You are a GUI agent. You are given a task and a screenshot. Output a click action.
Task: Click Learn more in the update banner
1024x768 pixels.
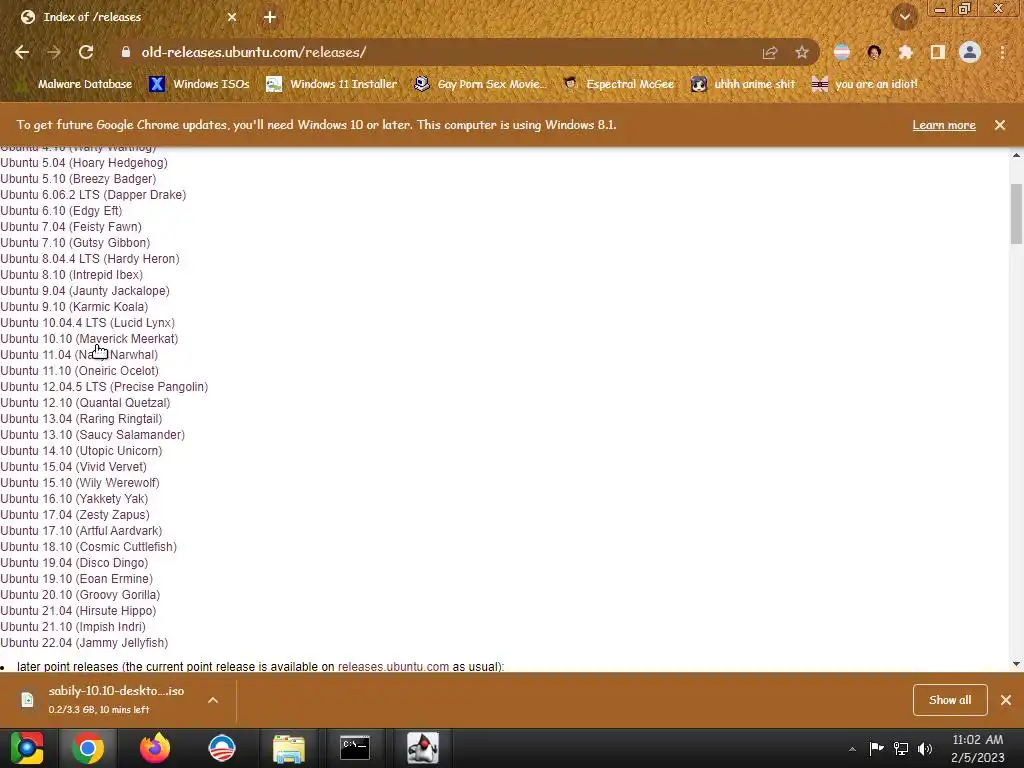coord(944,125)
